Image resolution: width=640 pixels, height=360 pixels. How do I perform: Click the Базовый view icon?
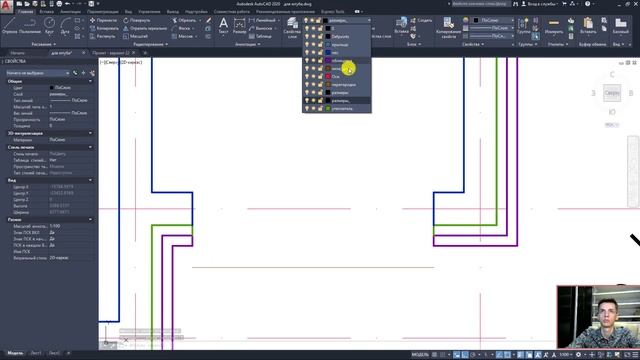point(620,25)
